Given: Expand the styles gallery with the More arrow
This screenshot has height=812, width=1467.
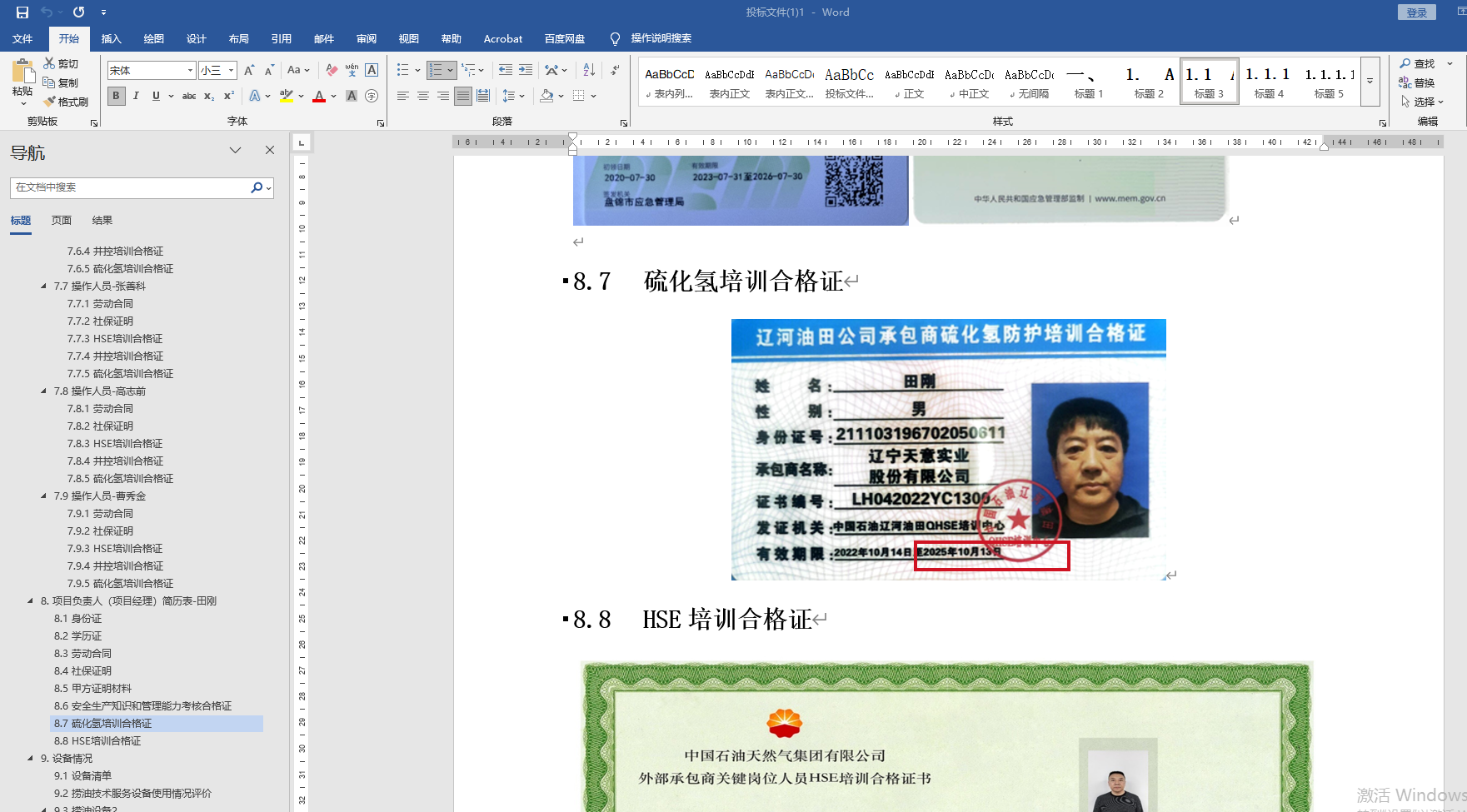Looking at the screenshot, I should [x=1370, y=82].
